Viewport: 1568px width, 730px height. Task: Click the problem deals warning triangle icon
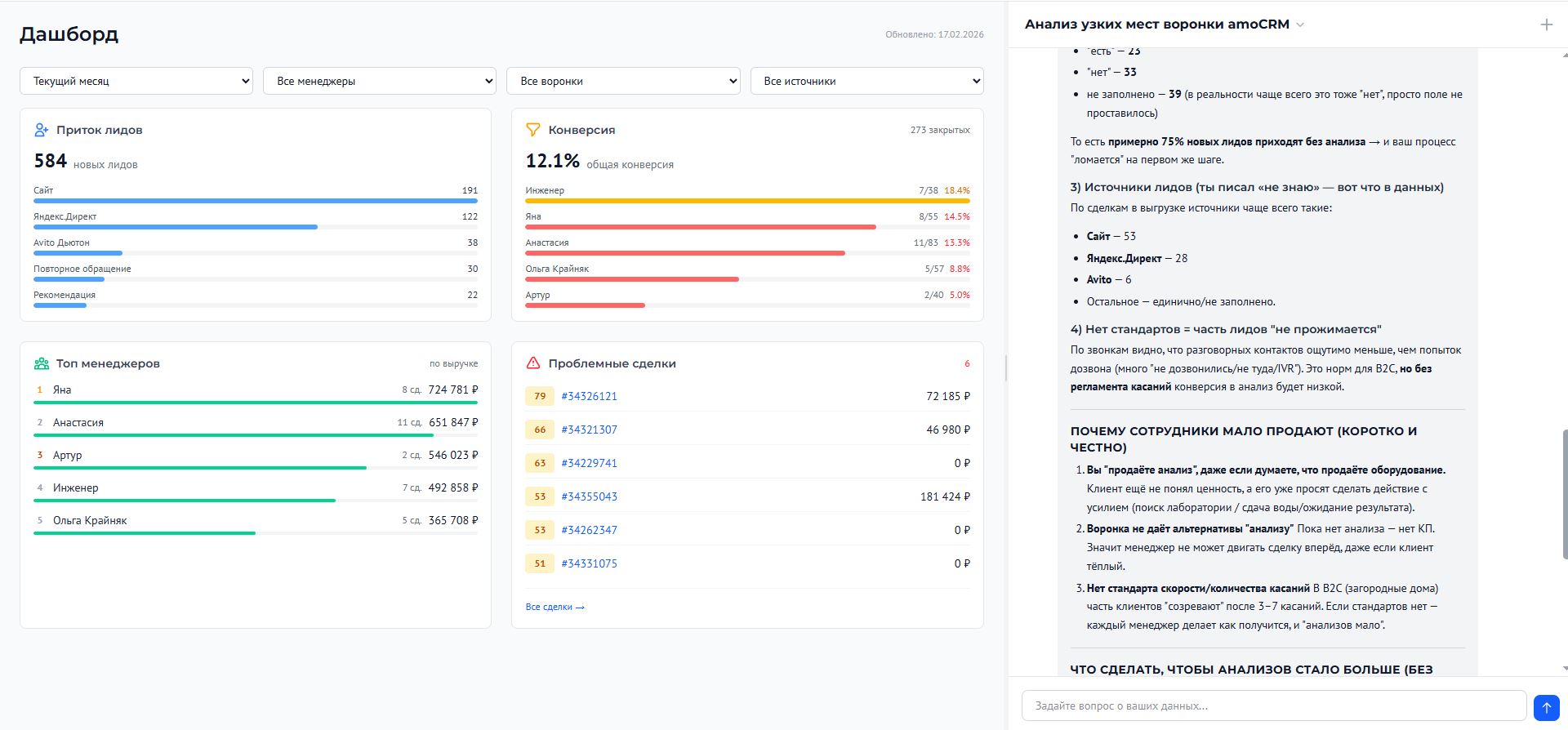tap(533, 363)
